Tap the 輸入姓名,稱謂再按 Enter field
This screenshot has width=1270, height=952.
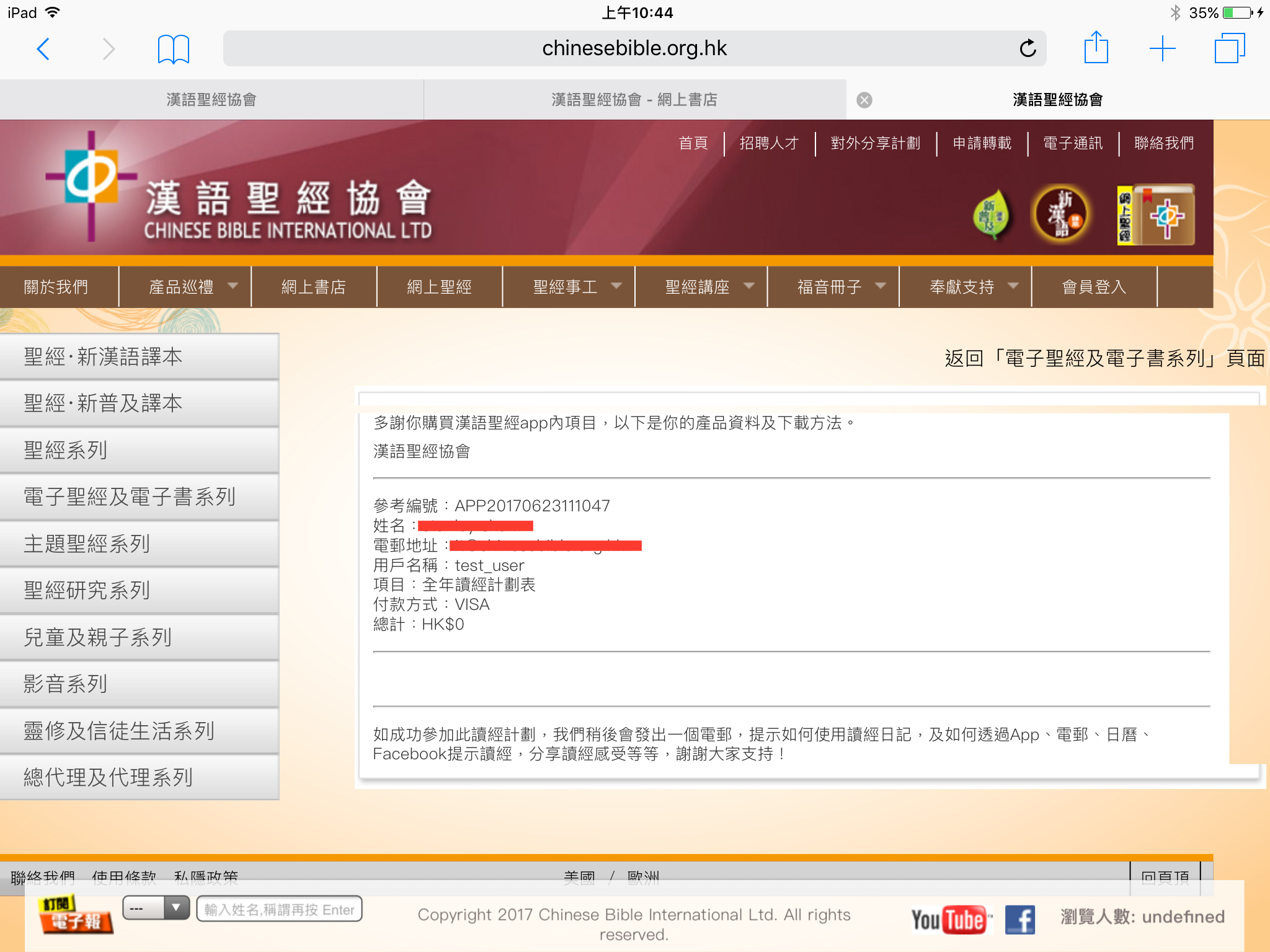tap(279, 909)
